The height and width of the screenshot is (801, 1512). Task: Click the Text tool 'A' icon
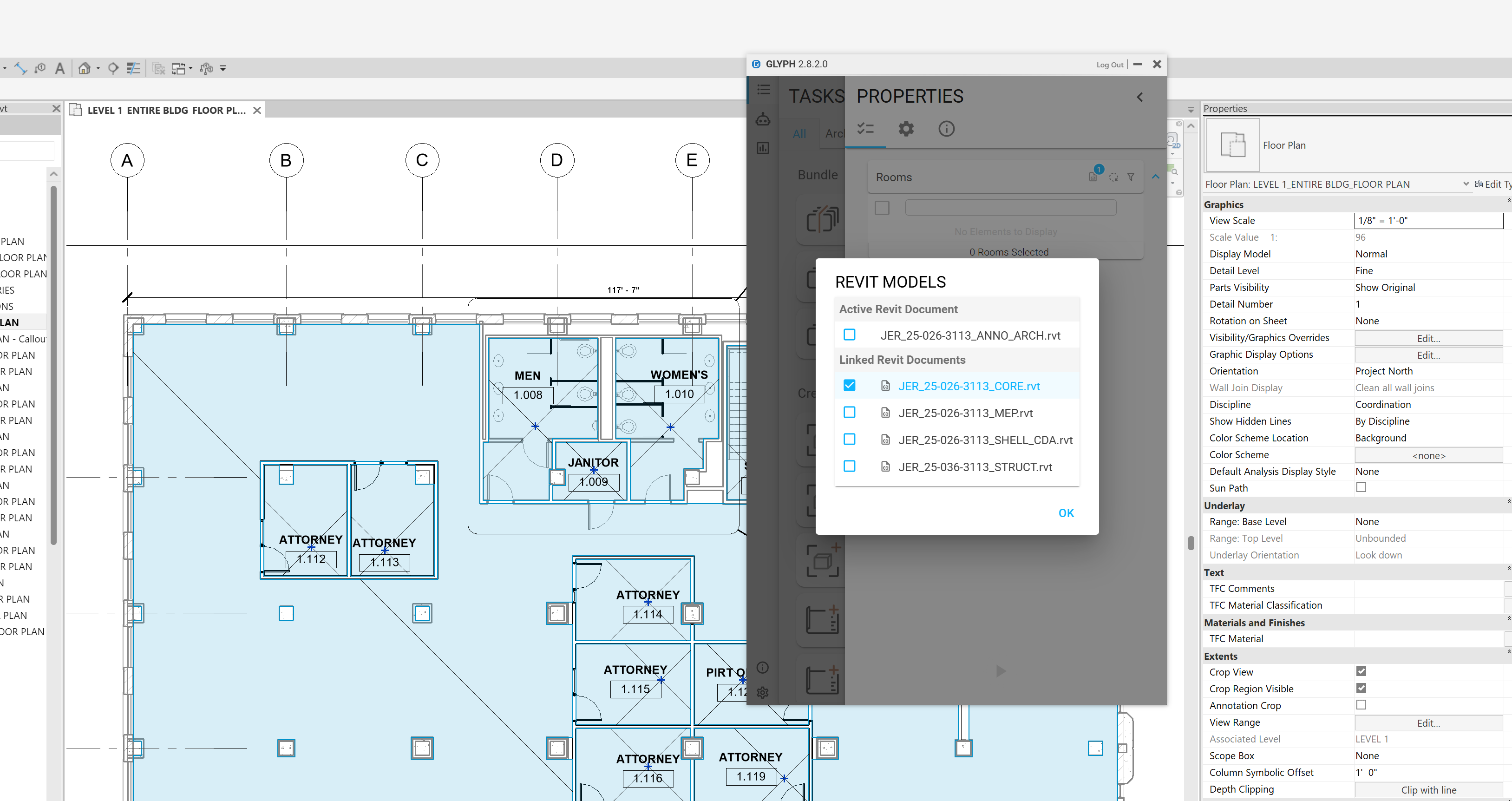click(59, 69)
